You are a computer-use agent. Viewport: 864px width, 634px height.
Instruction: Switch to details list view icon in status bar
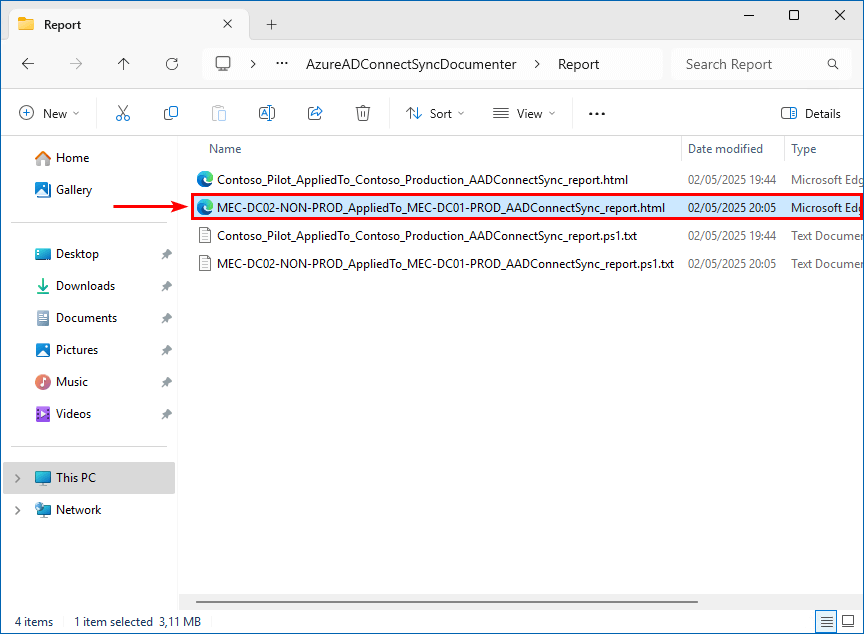(x=826, y=622)
